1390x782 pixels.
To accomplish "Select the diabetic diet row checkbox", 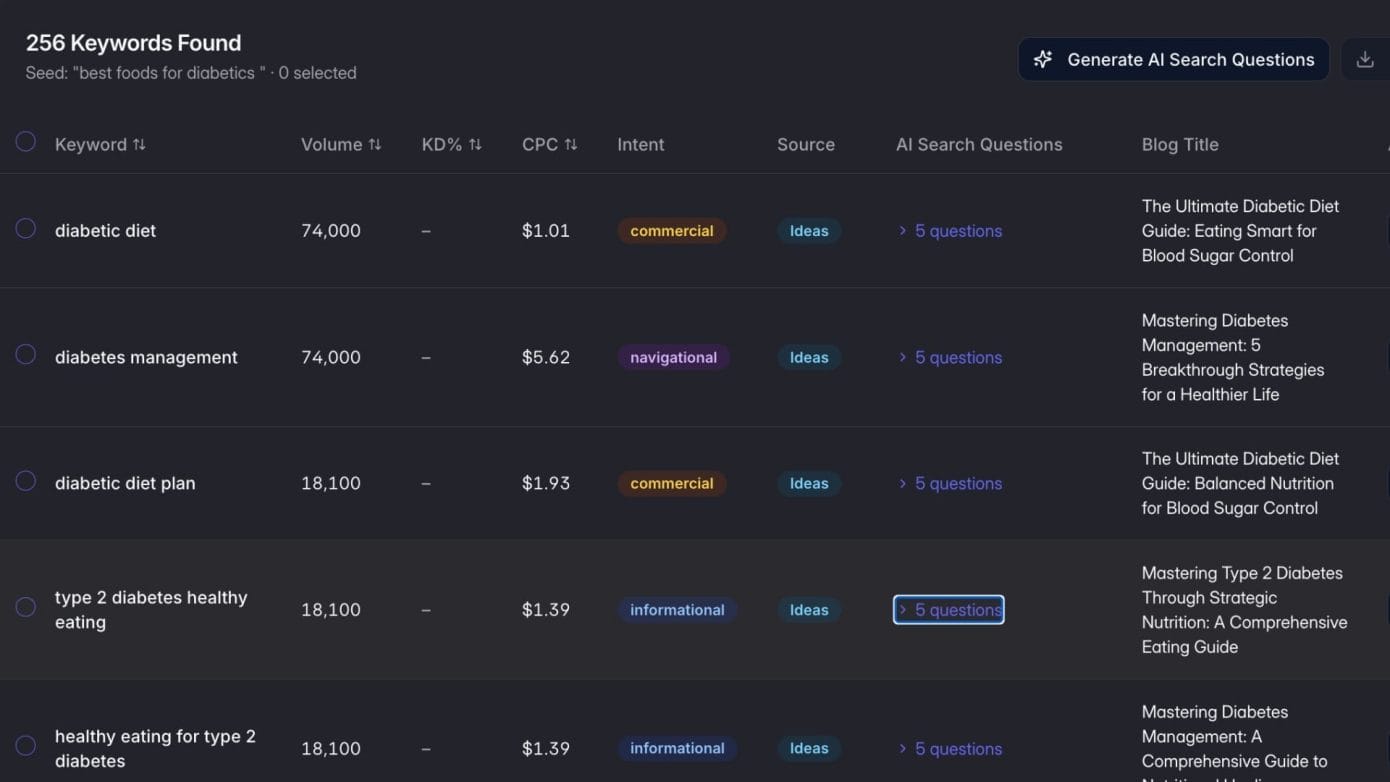I will click(26, 229).
